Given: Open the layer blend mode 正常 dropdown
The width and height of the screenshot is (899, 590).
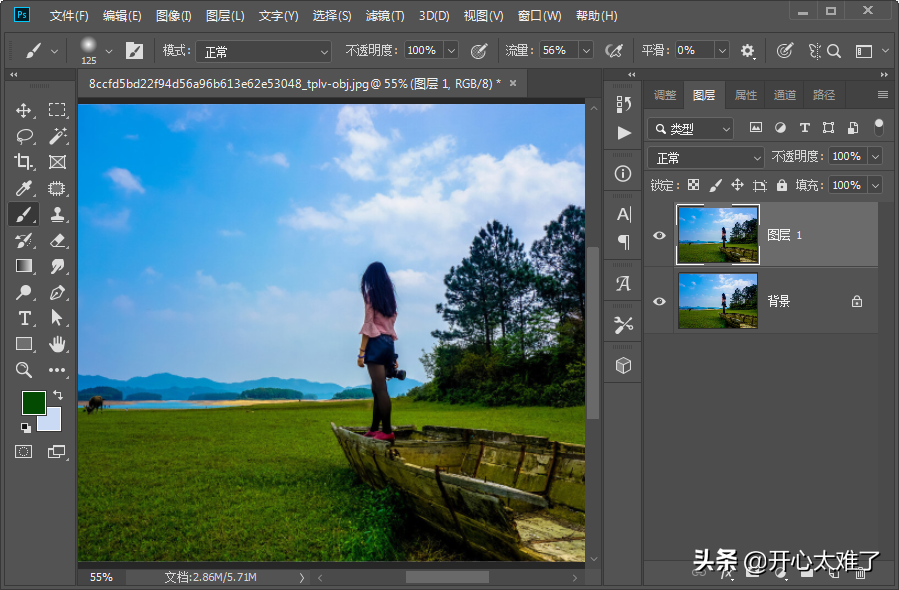Looking at the screenshot, I should click(706, 157).
